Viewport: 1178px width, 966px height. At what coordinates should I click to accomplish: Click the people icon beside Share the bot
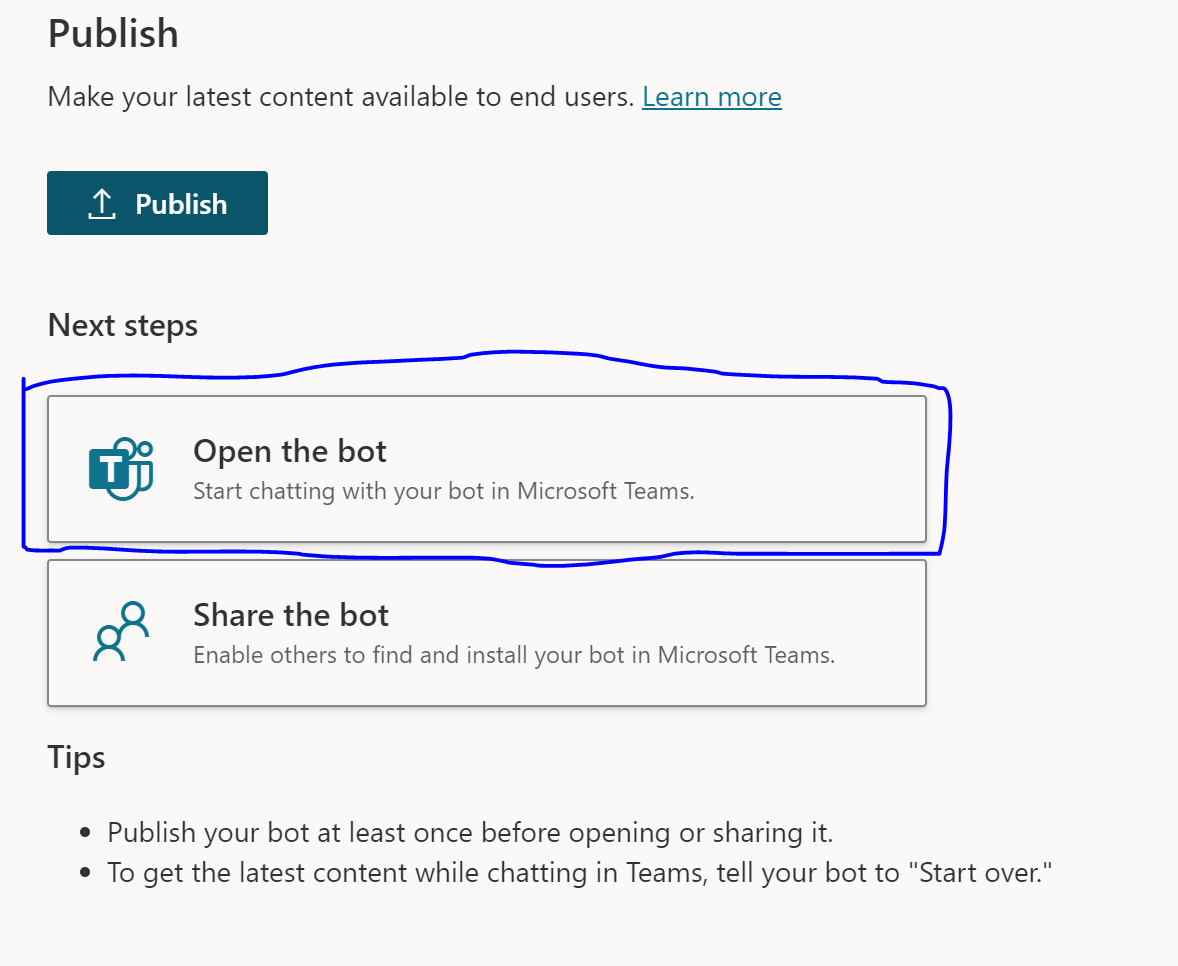pos(121,632)
